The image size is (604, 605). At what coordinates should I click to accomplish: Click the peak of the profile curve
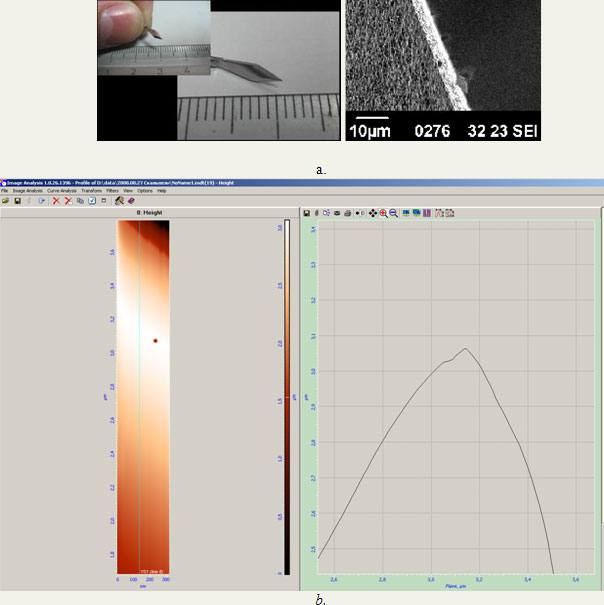(x=466, y=348)
